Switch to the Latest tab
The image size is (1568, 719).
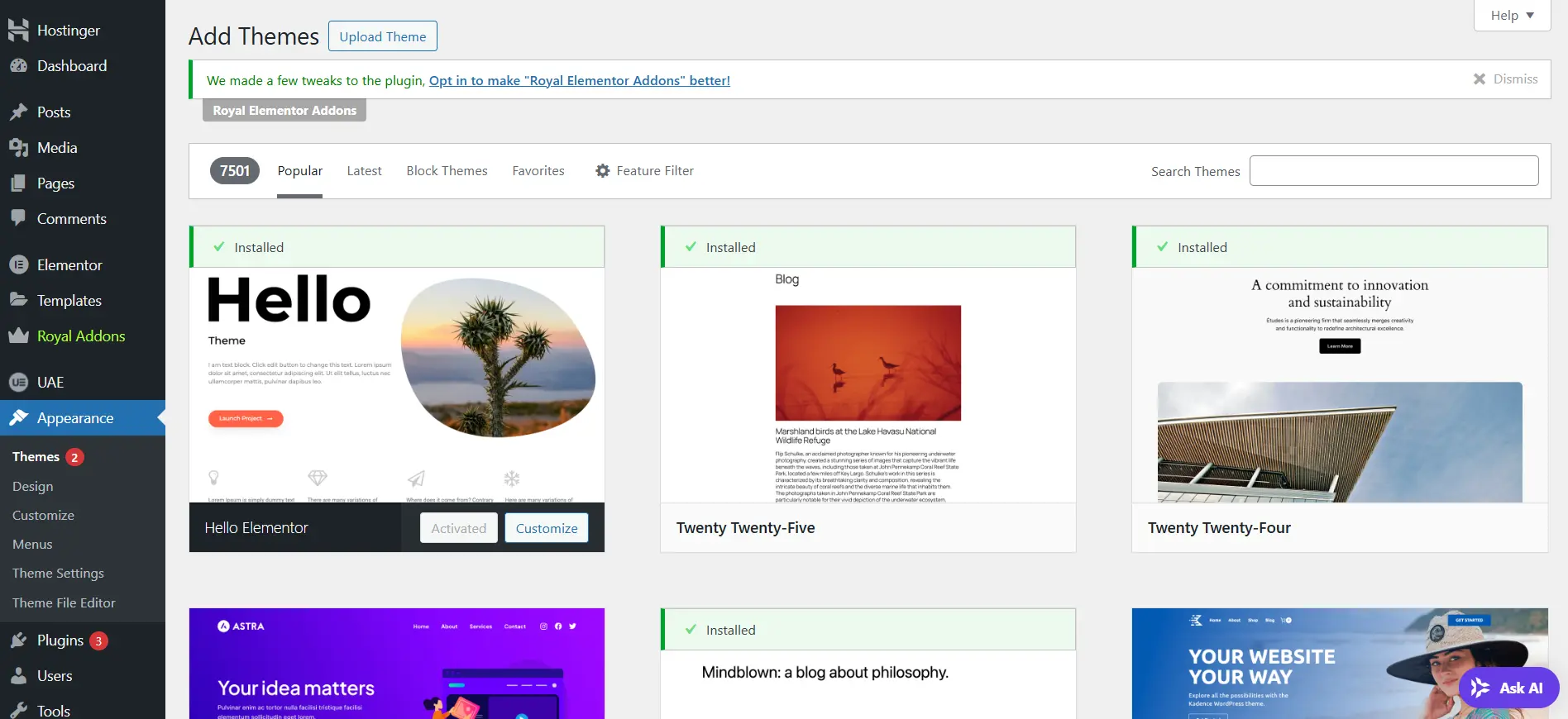364,171
